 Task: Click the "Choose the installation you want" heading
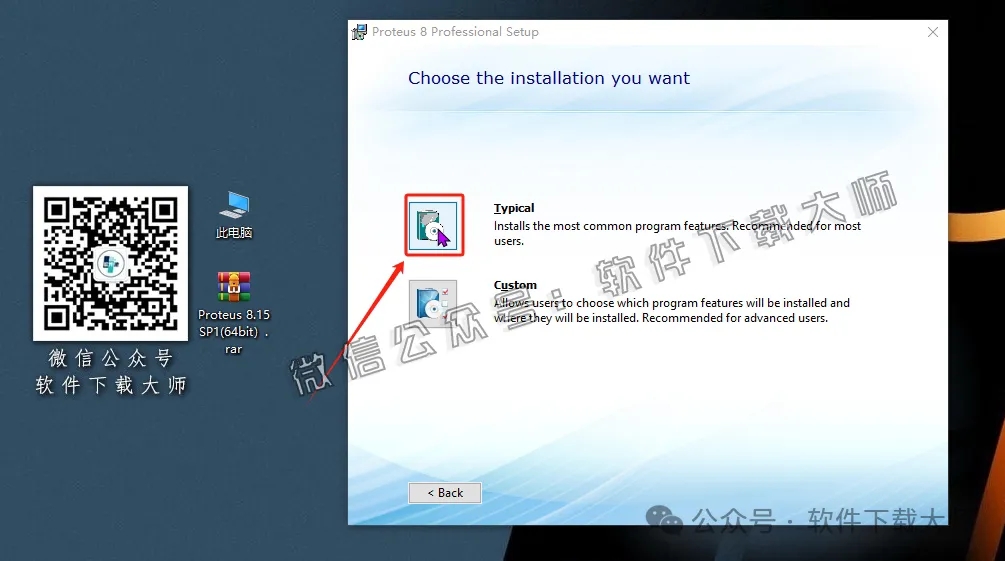coord(549,78)
